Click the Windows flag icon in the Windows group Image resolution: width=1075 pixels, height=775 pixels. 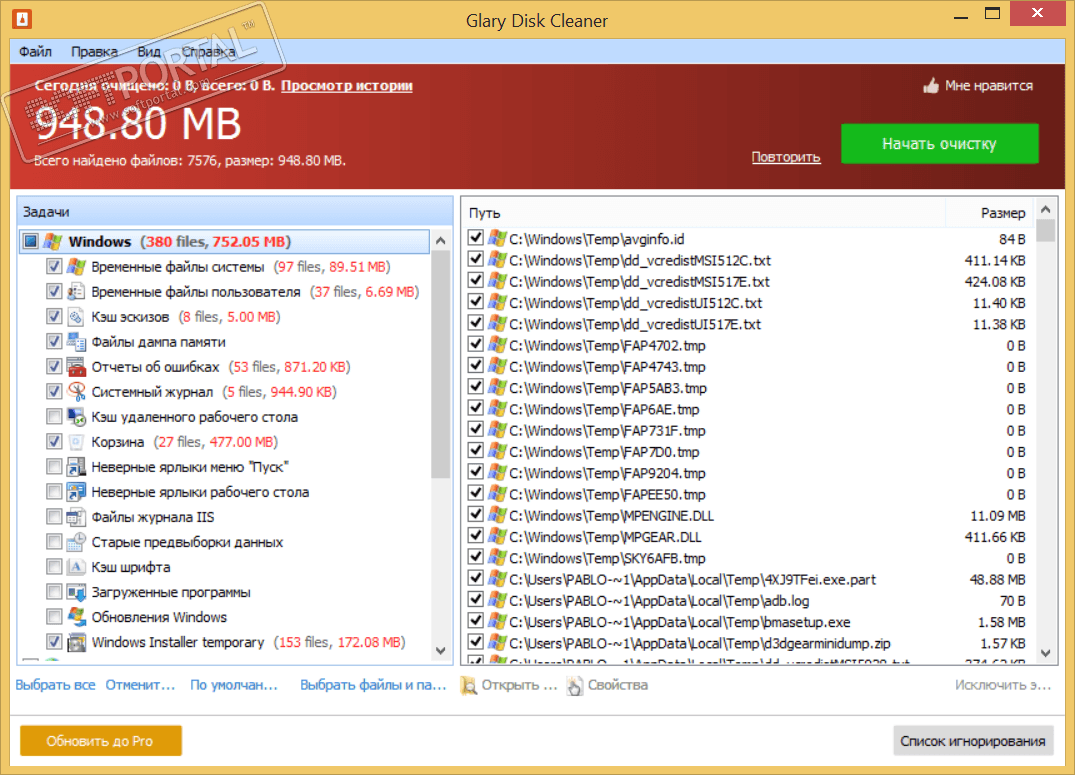pos(53,241)
